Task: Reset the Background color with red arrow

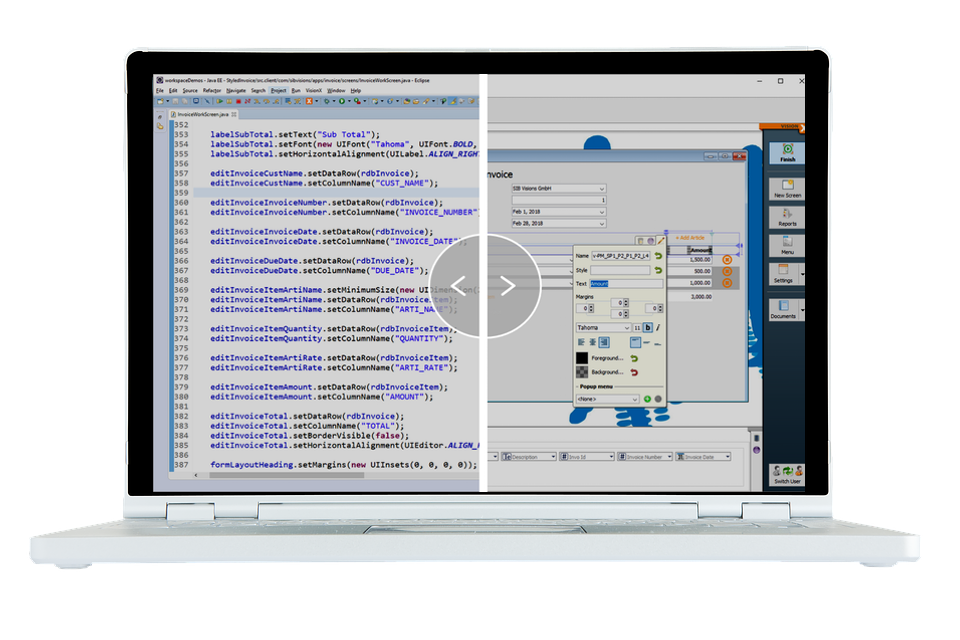Action: 634,372
